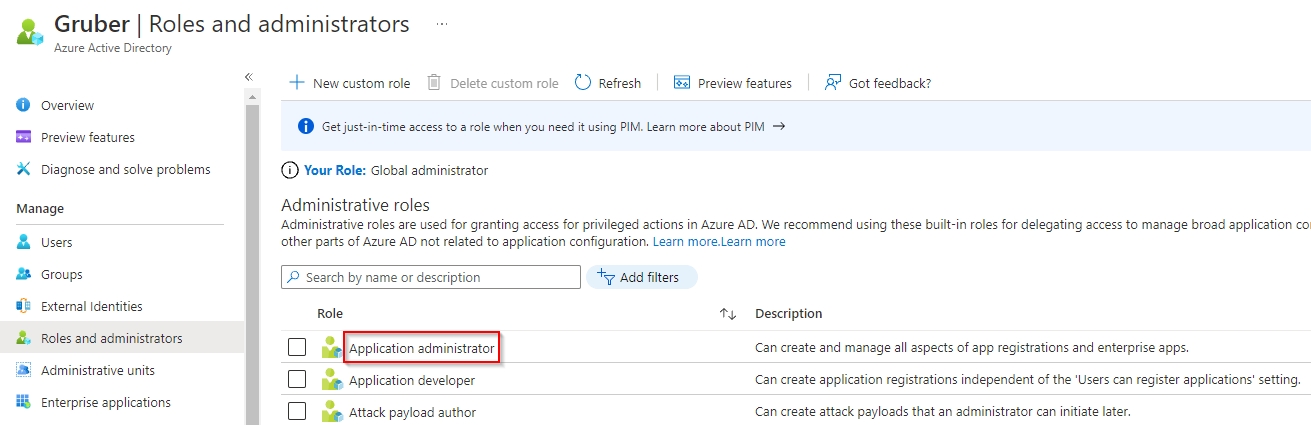The width and height of the screenshot is (1311, 425).
Task: Click the Preview features toolbar icon
Action: 682,83
